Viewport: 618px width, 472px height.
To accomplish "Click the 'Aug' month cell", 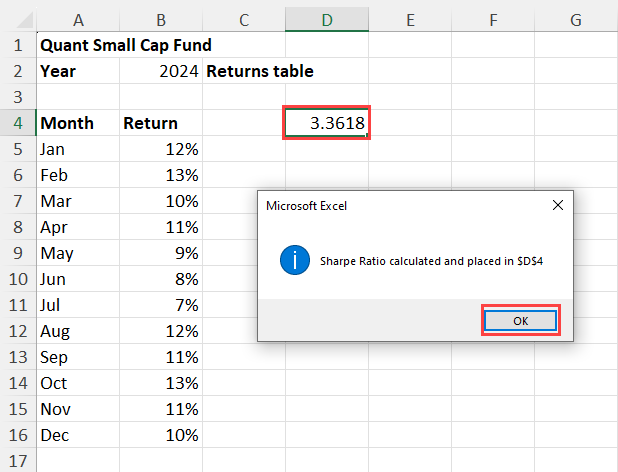I will [78, 331].
